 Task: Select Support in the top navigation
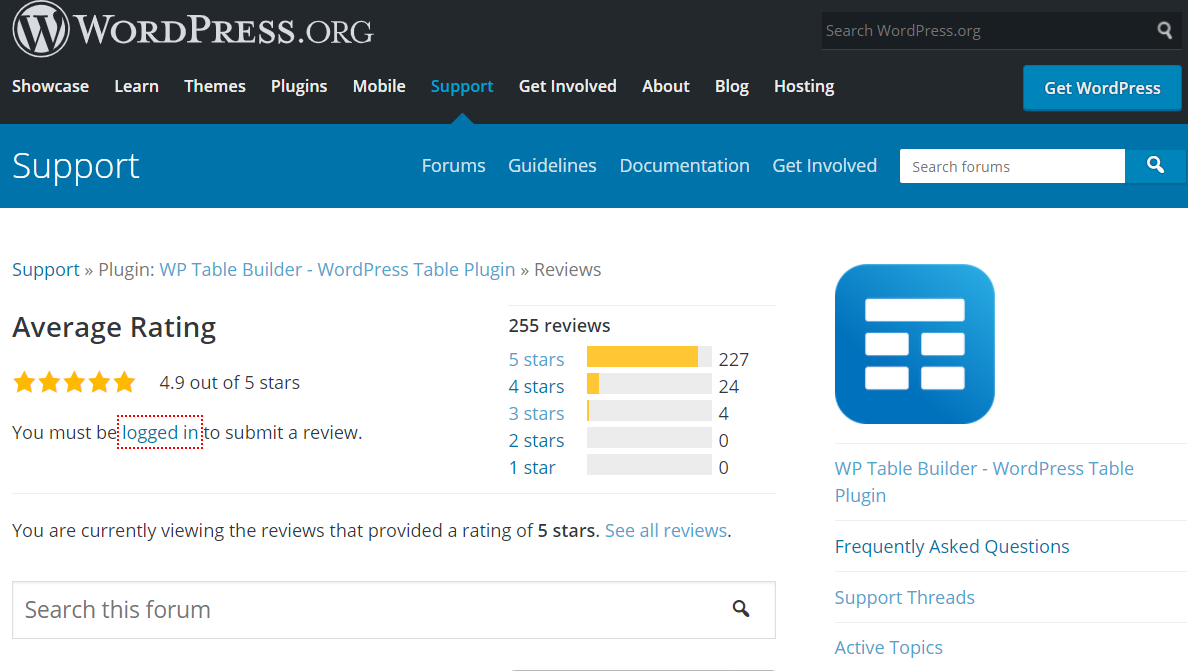tap(462, 86)
